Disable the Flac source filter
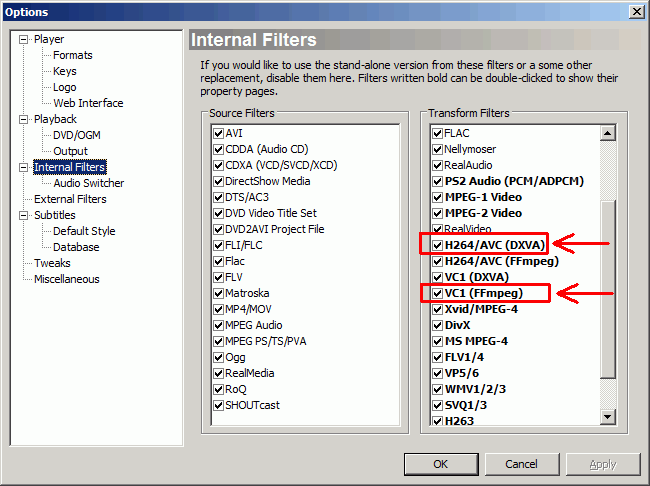The height and width of the screenshot is (486, 650). point(218,262)
